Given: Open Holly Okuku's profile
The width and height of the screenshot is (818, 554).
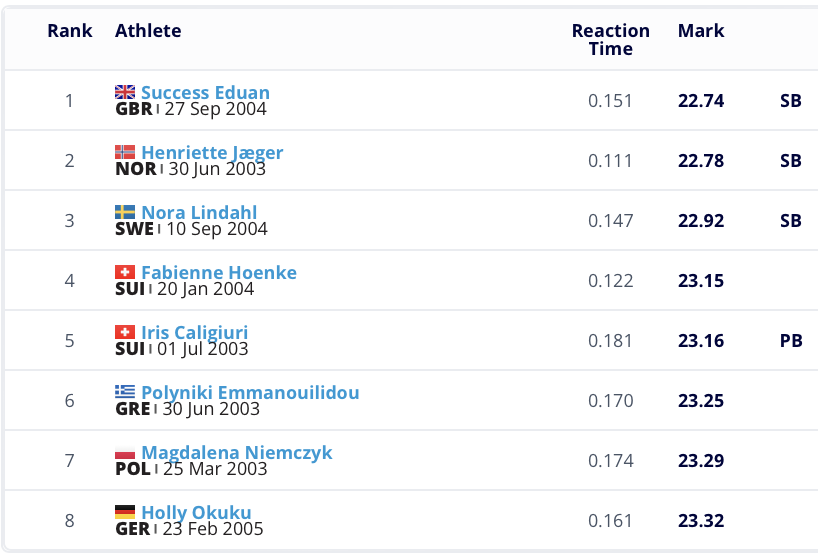Looking at the screenshot, I should click(196, 513).
